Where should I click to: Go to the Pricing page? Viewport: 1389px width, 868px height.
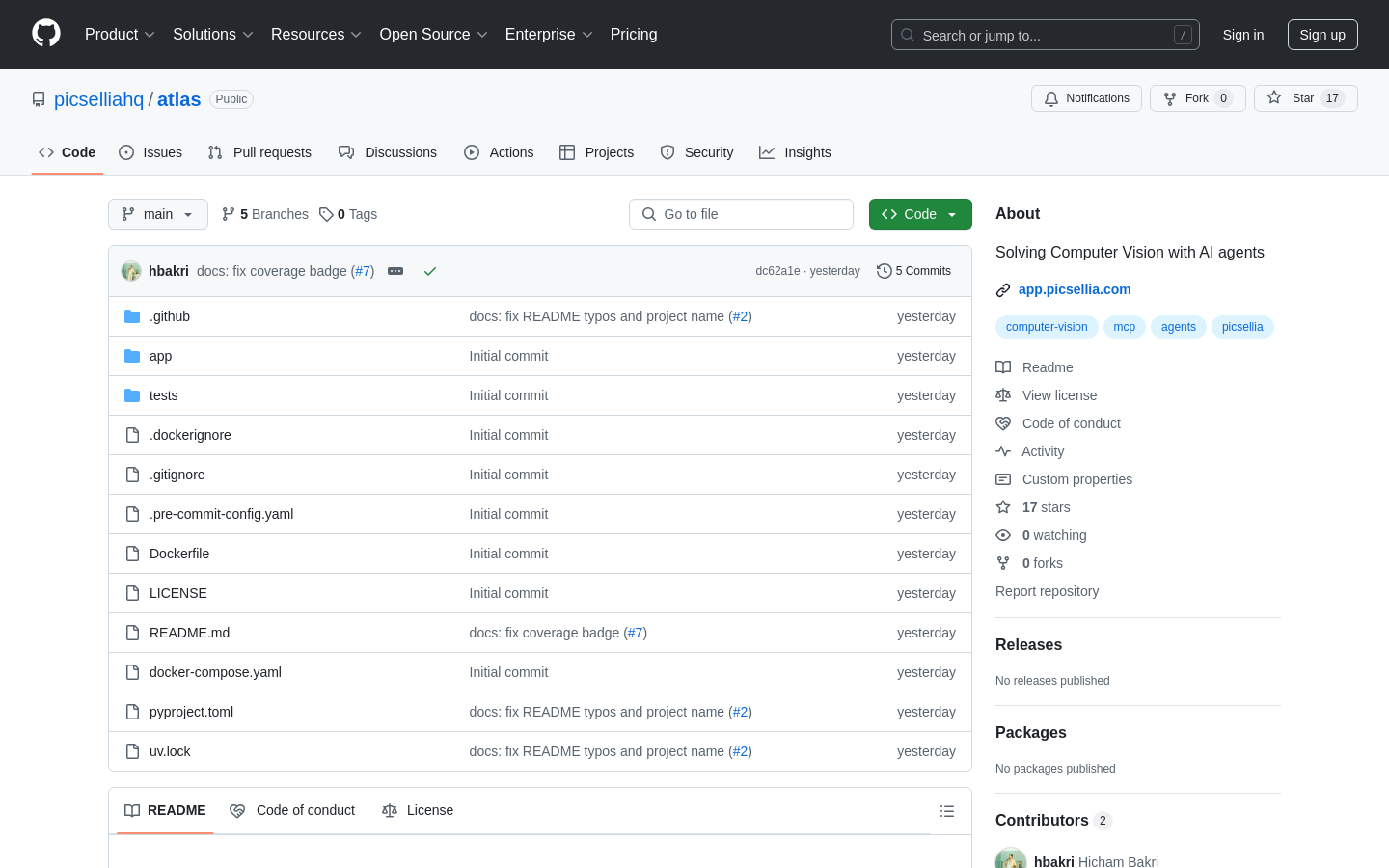point(634,35)
